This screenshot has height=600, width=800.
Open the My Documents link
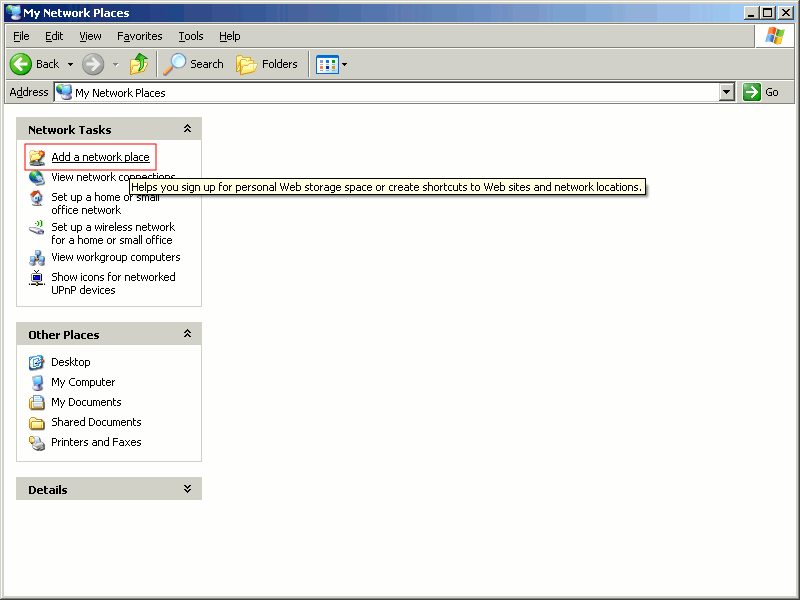86,402
